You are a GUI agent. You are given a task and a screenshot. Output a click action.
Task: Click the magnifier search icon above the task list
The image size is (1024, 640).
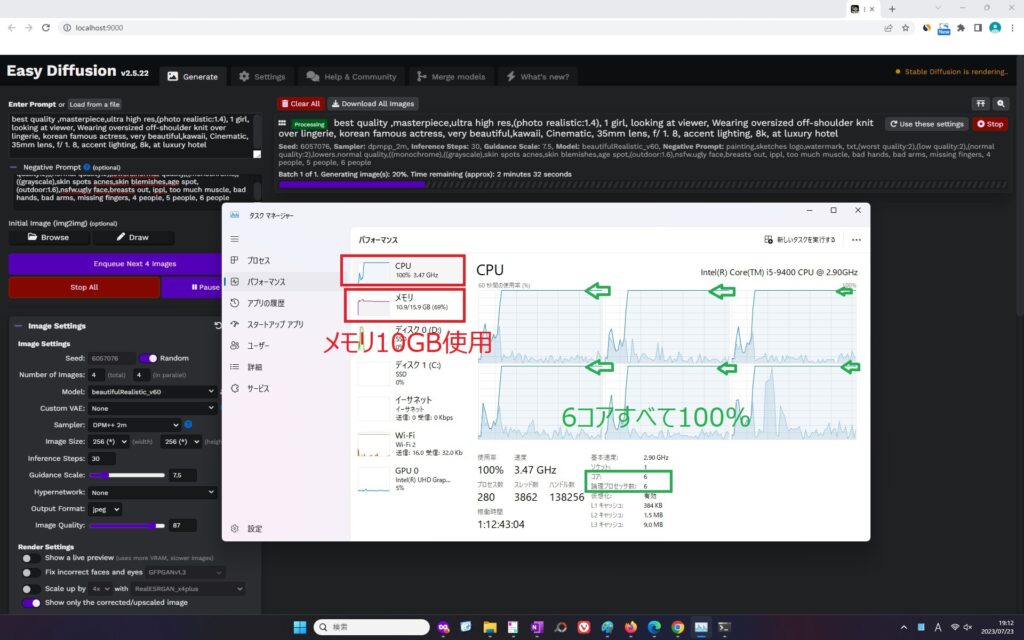coord(1001,103)
